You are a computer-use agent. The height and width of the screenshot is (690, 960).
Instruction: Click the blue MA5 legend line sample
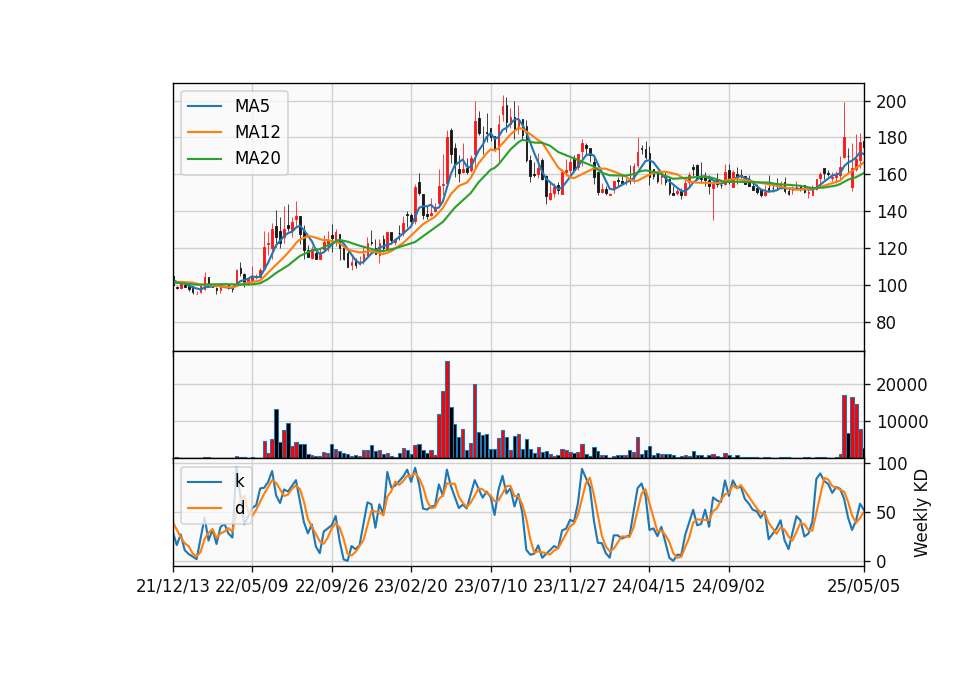point(204,106)
